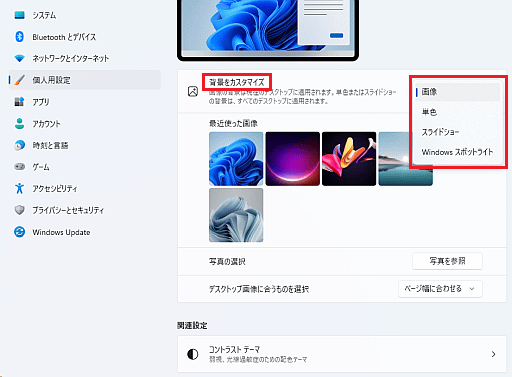Image resolution: width=512 pixels, height=377 pixels.
Task: Select gray bloom wallpaper thumbnail
Action: click(236, 215)
